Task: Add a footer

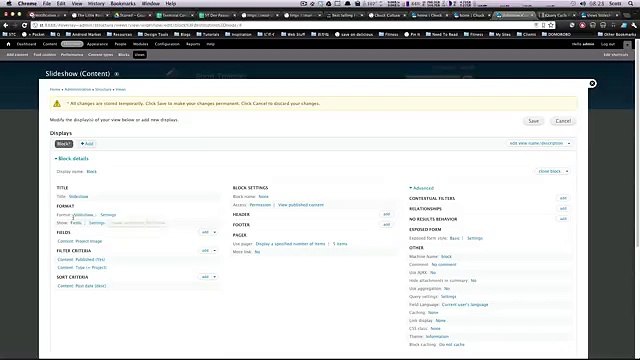Action: coord(387,224)
